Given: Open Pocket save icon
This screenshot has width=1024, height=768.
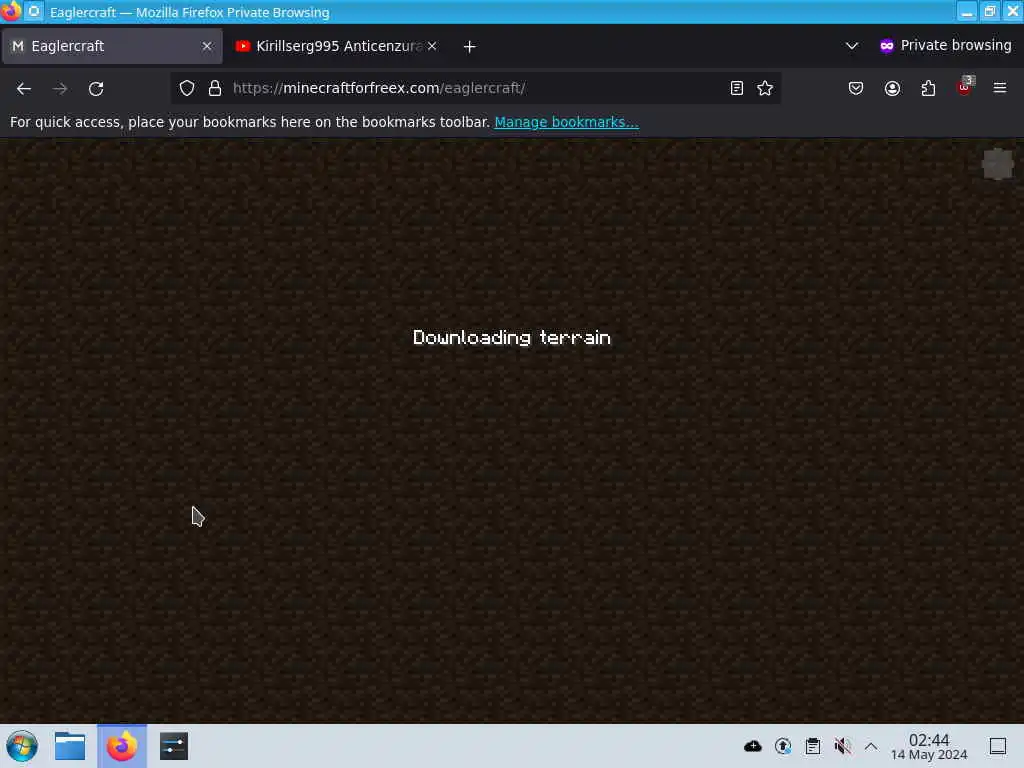Looking at the screenshot, I should 856,88.
